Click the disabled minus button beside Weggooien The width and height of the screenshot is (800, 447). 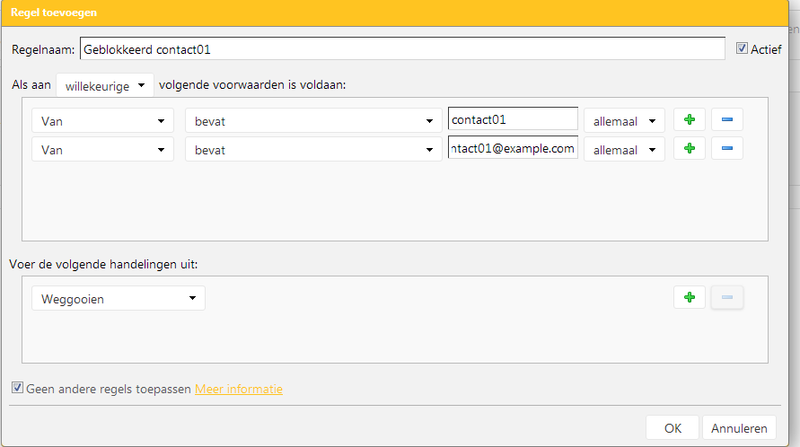(x=727, y=297)
